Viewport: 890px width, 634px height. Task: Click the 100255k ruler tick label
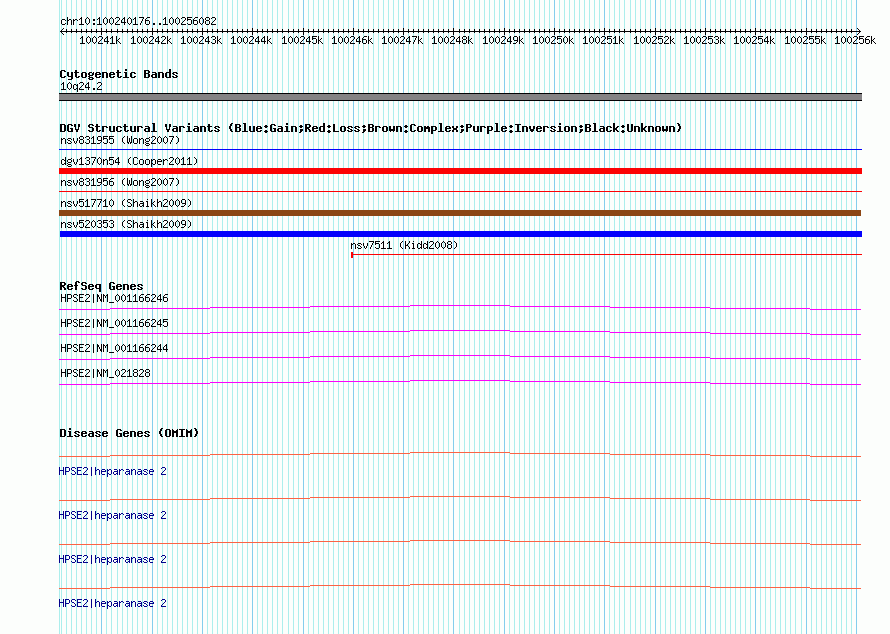pyautogui.click(x=805, y=40)
